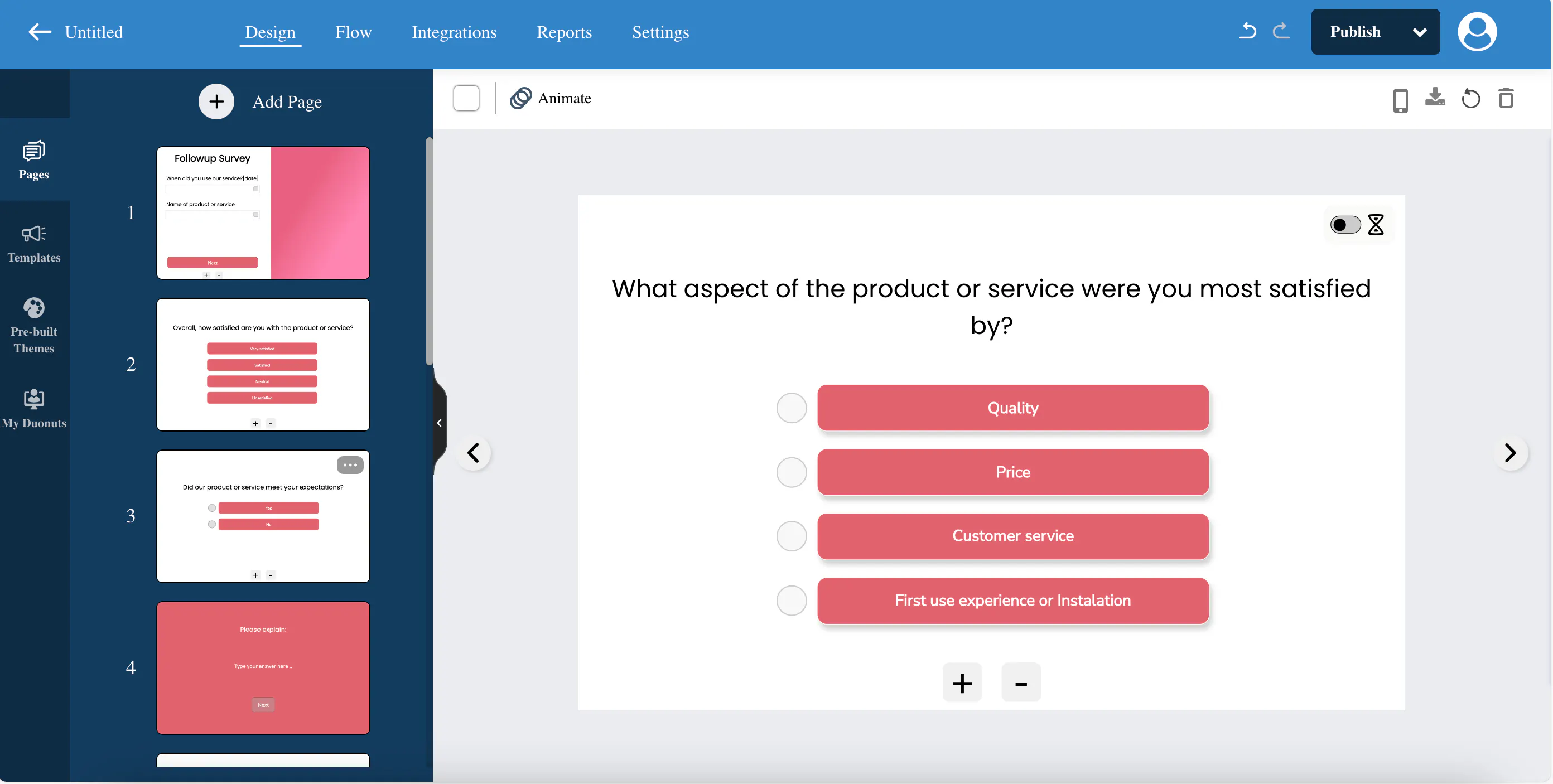1553x784 pixels.
Task: Click the pages list vertical scrollbar
Action: [428, 252]
